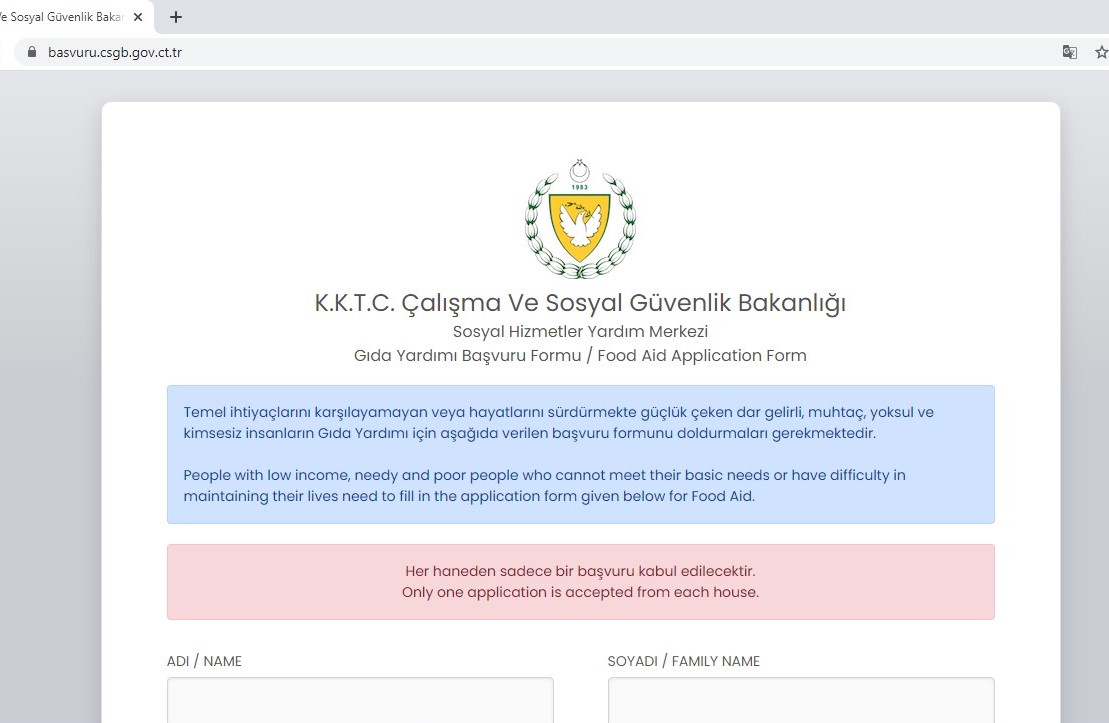The width and height of the screenshot is (1109, 723).
Task: Open a new browser tab
Action: tap(176, 17)
